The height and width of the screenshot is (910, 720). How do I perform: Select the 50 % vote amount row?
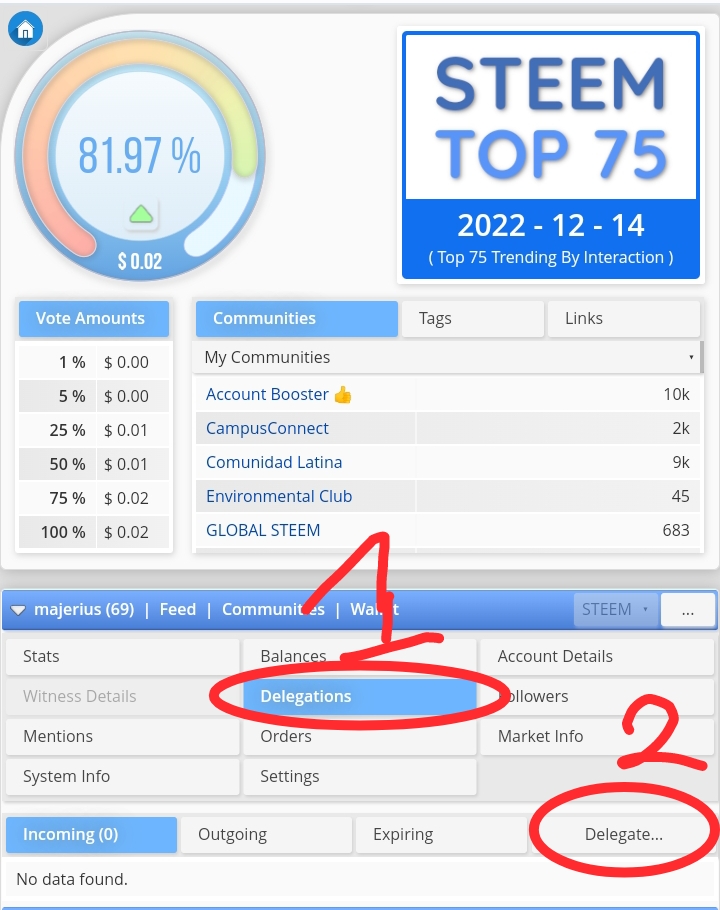coord(94,464)
